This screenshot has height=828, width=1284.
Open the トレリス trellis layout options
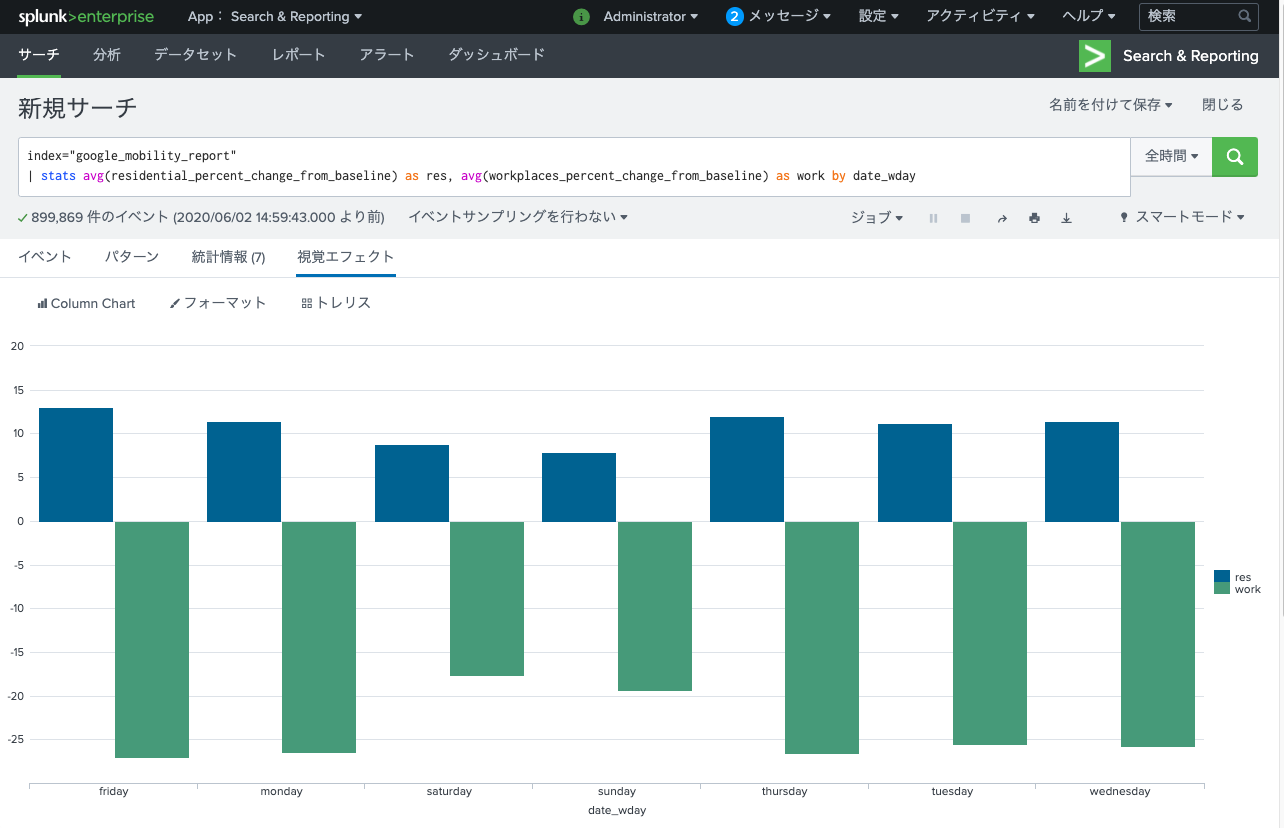[335, 303]
